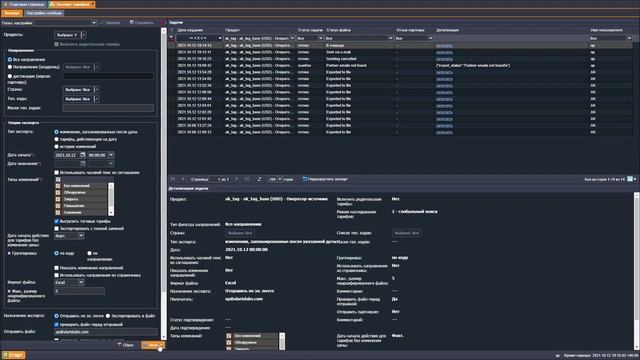The height and width of the screenshot is (360, 640).
Task: Select 'change history' export type radio
Action: 56,147
